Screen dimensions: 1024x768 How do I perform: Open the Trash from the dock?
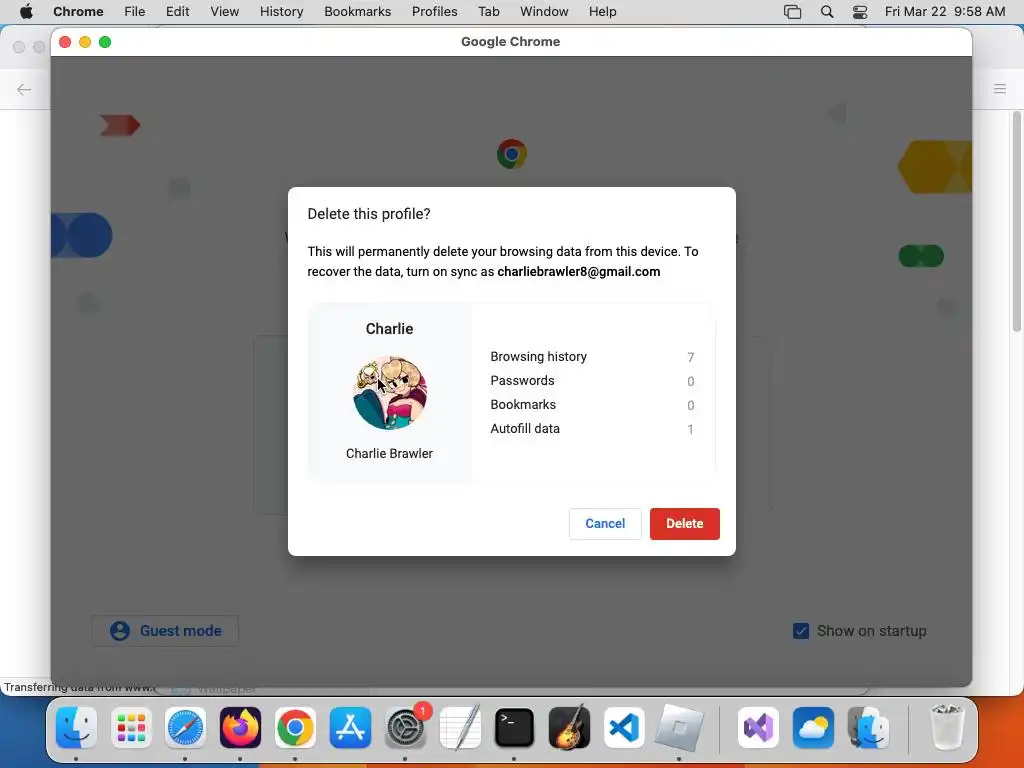pyautogui.click(x=946, y=728)
